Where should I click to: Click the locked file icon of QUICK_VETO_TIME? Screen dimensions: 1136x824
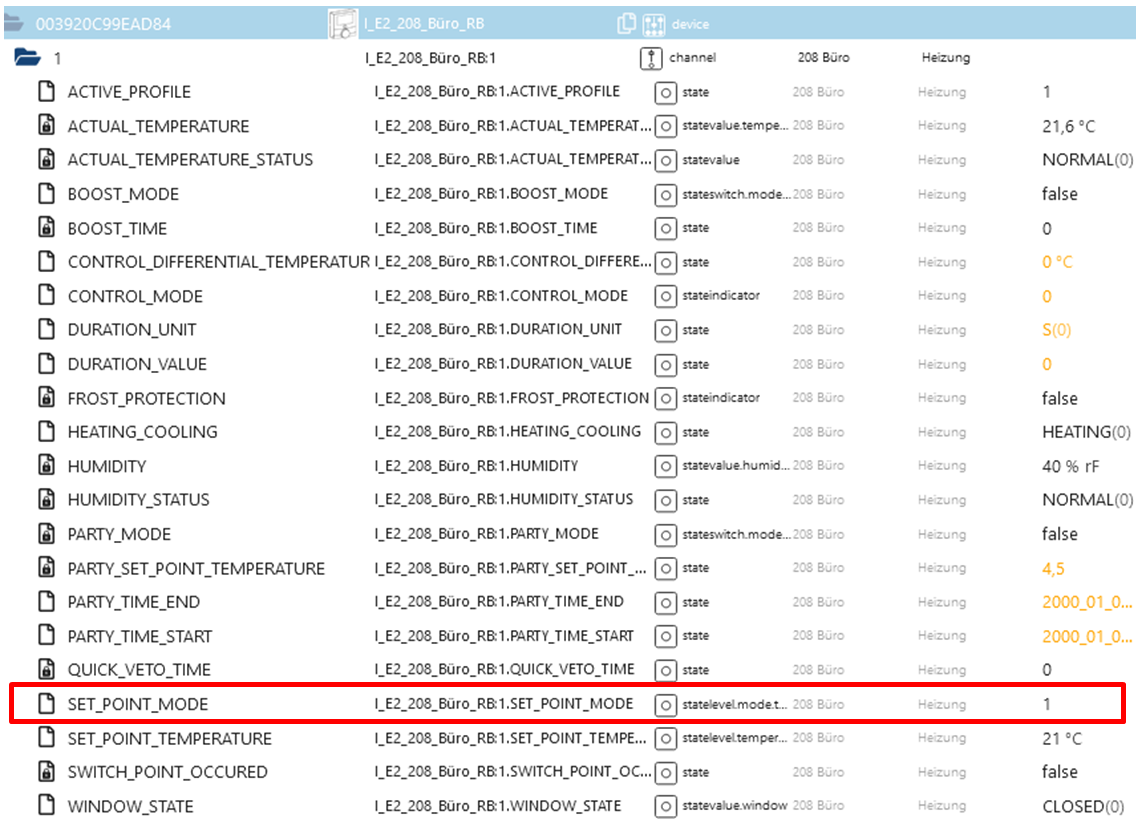coord(46,670)
